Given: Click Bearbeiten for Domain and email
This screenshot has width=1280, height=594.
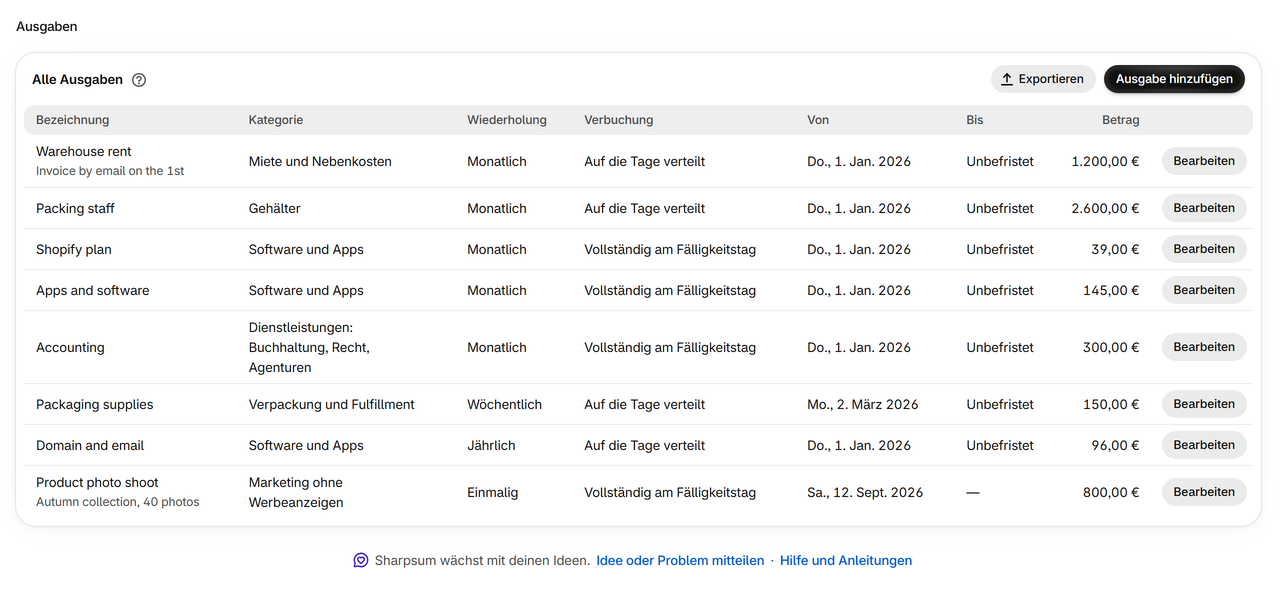Looking at the screenshot, I should [x=1204, y=445].
